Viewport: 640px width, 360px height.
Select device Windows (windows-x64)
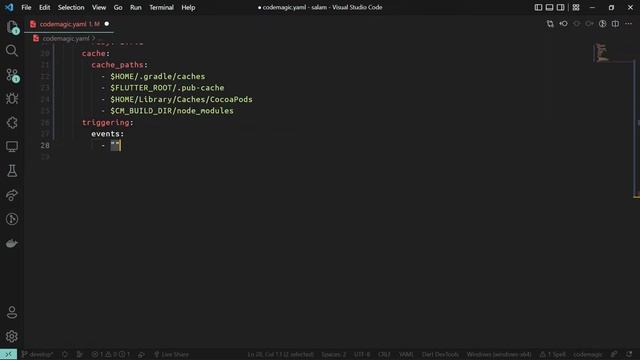(499, 354)
